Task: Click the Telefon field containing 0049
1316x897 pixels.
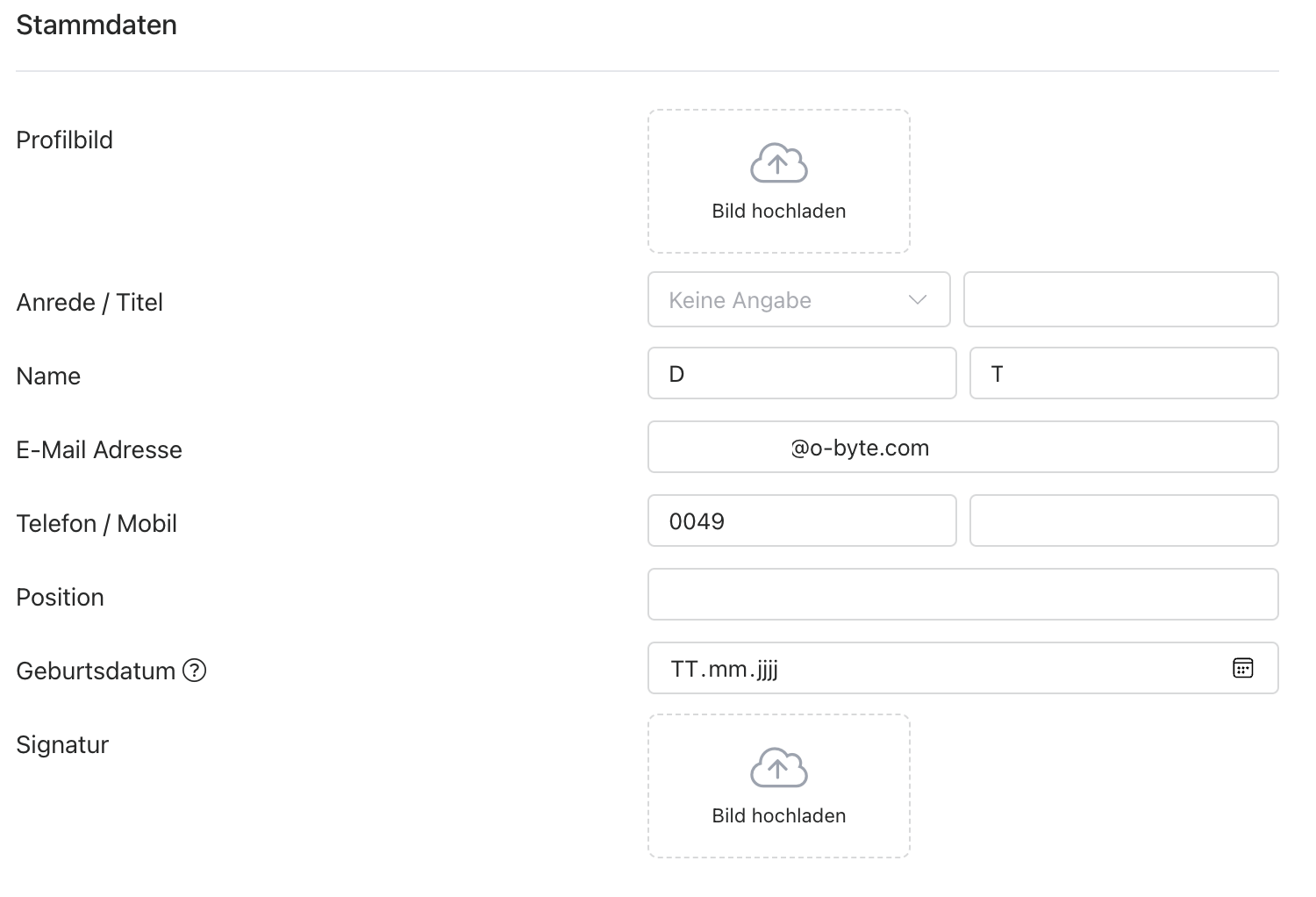Action: (x=802, y=521)
